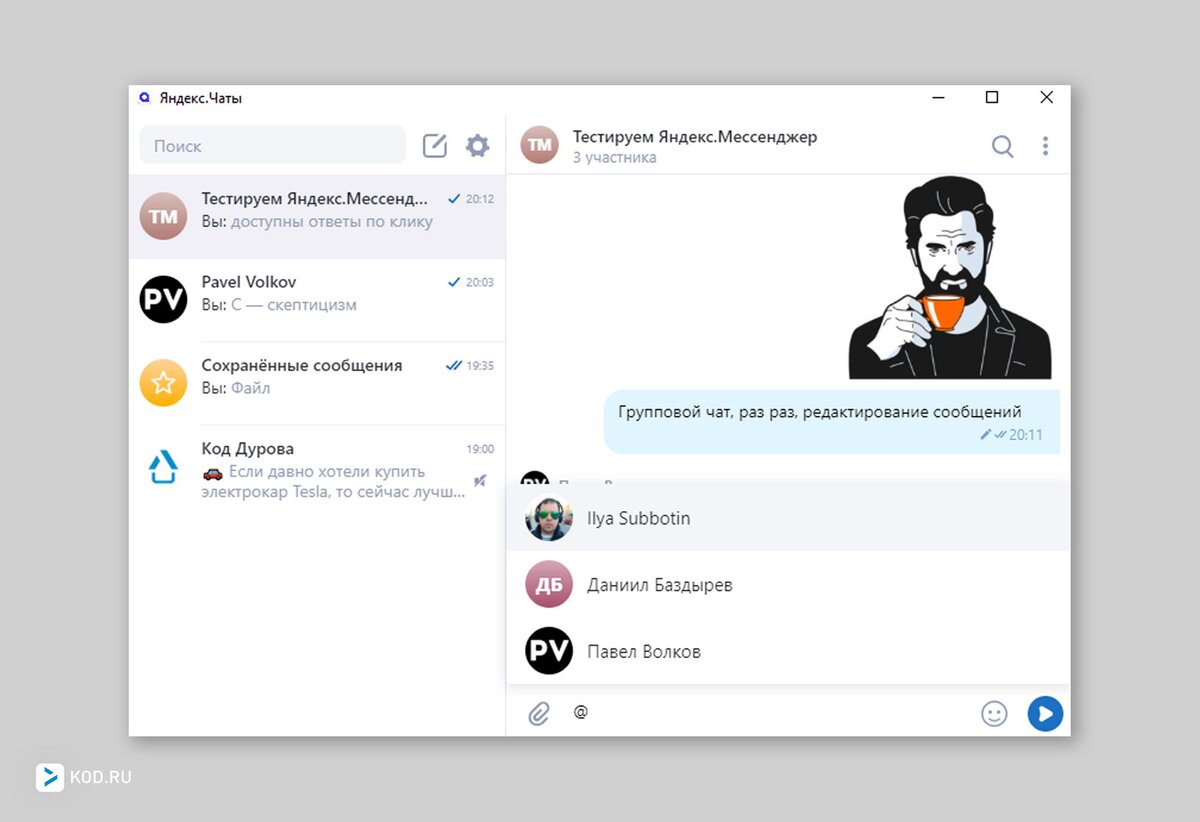Viewport: 1200px width, 822px height.
Task: Maximize the Яндекс.Чаты window
Action: point(992,98)
